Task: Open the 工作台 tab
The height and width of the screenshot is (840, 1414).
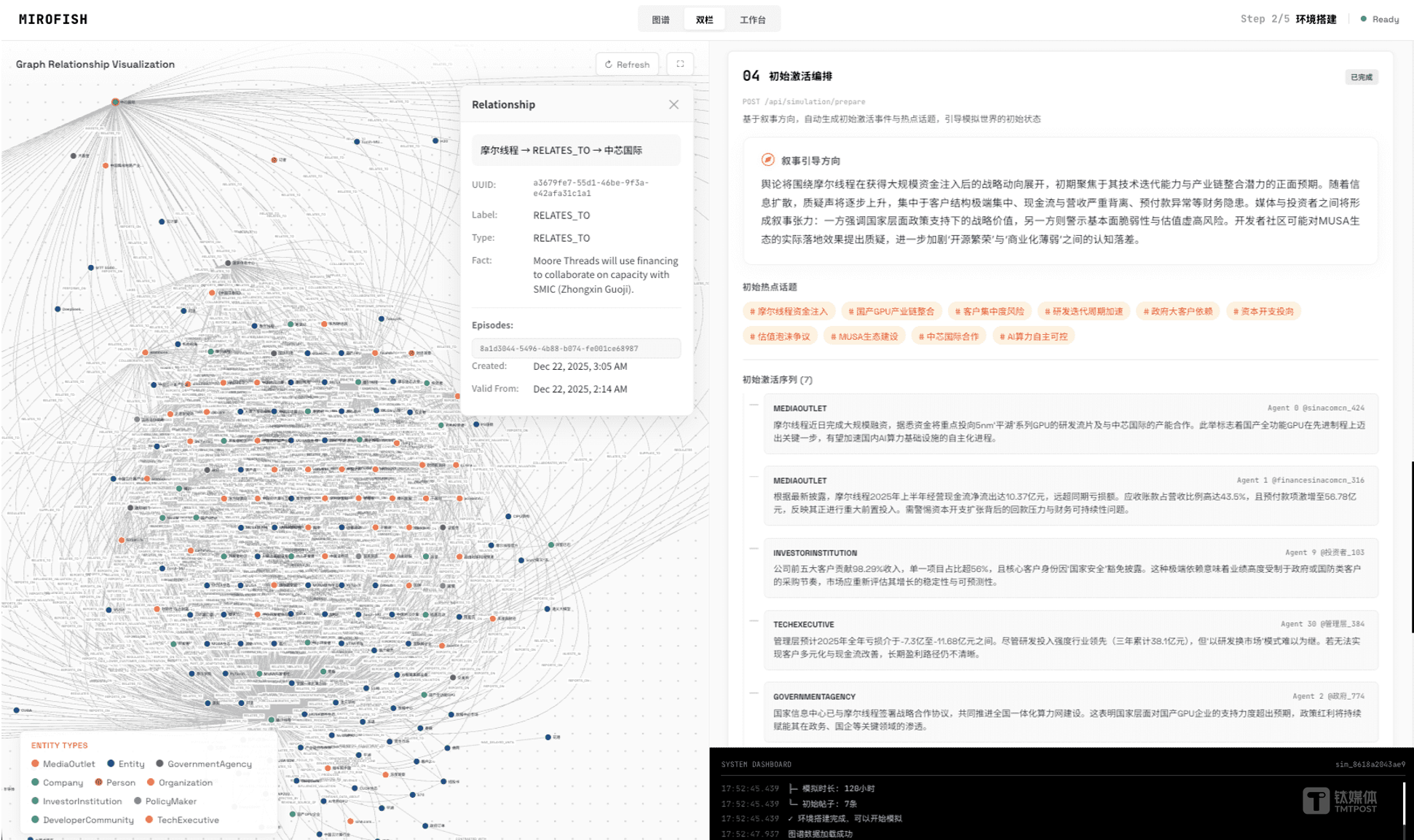Action: point(752,20)
